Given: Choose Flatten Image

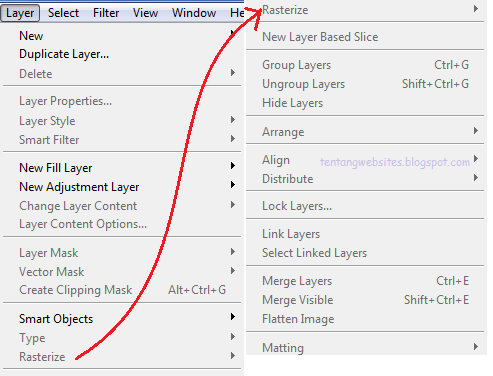Looking at the screenshot, I should (x=365, y=319).
